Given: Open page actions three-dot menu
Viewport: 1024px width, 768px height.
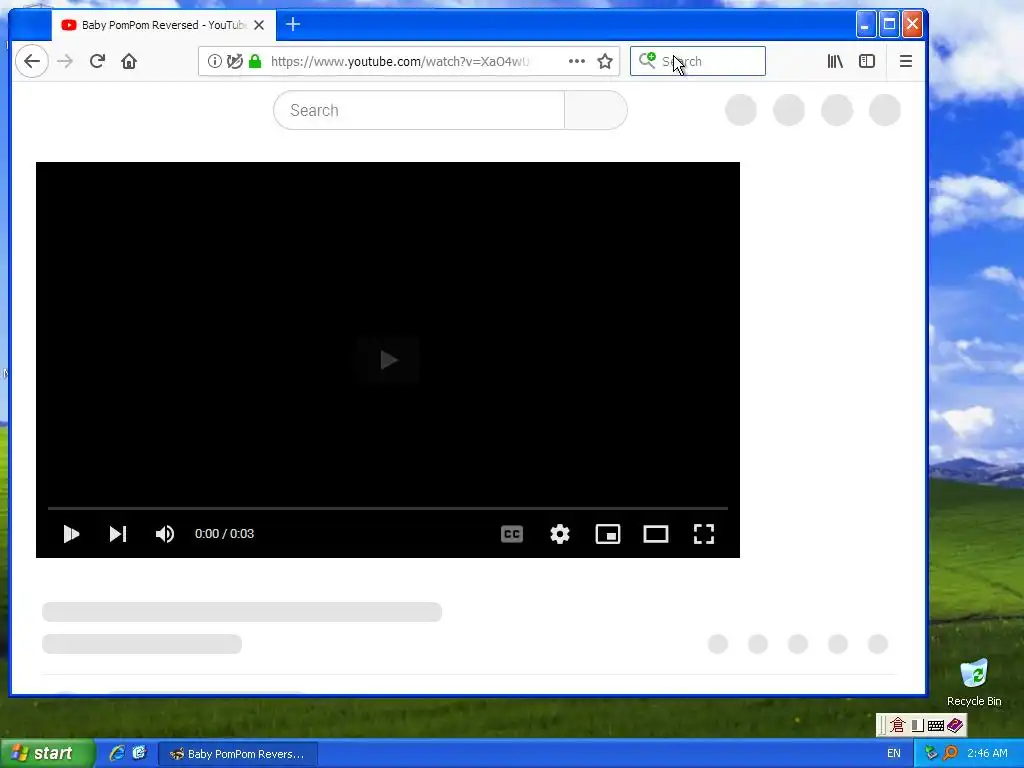Looking at the screenshot, I should click(x=577, y=61).
